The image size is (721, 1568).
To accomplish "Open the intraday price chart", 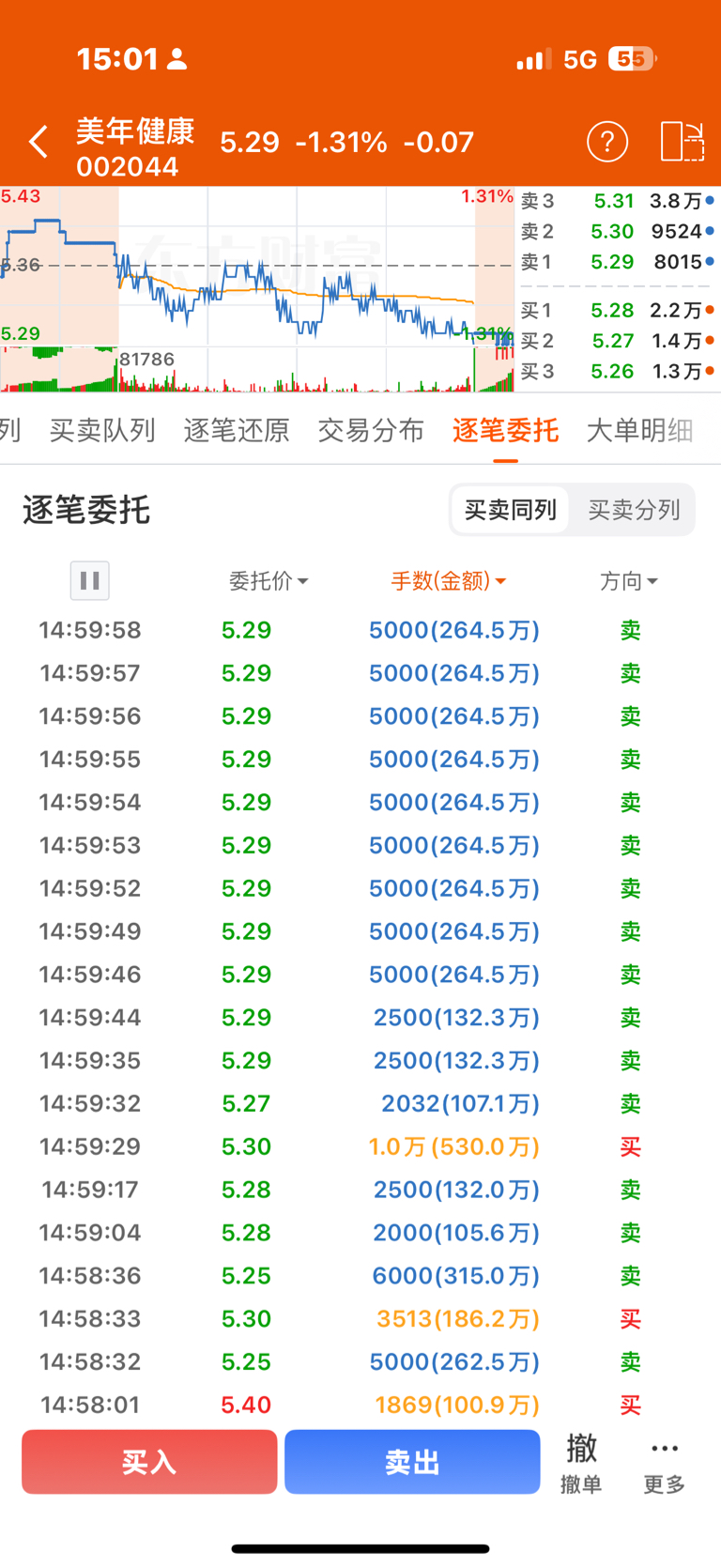I will click(257, 289).
